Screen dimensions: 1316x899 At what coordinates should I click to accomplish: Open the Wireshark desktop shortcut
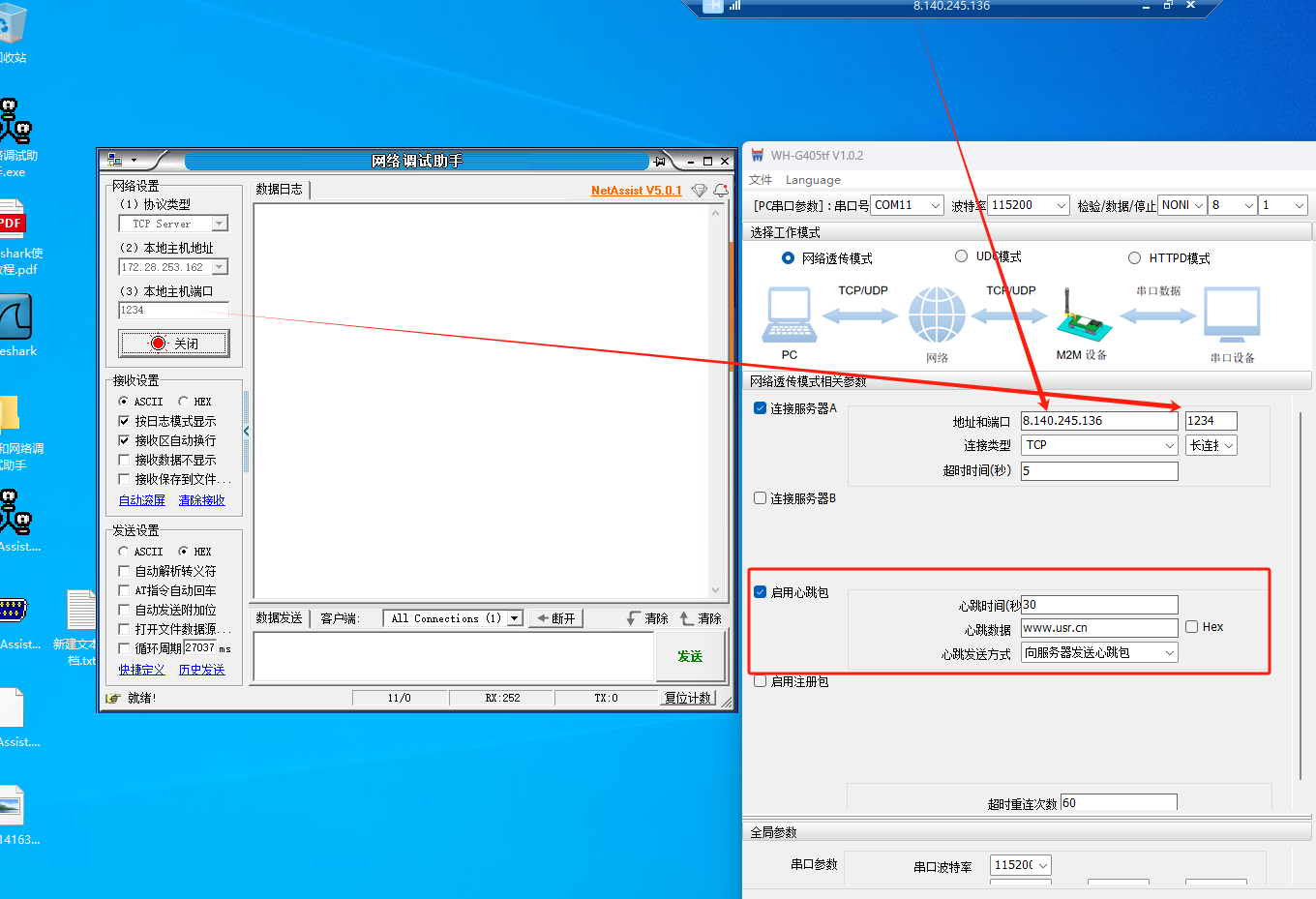pos(16,319)
